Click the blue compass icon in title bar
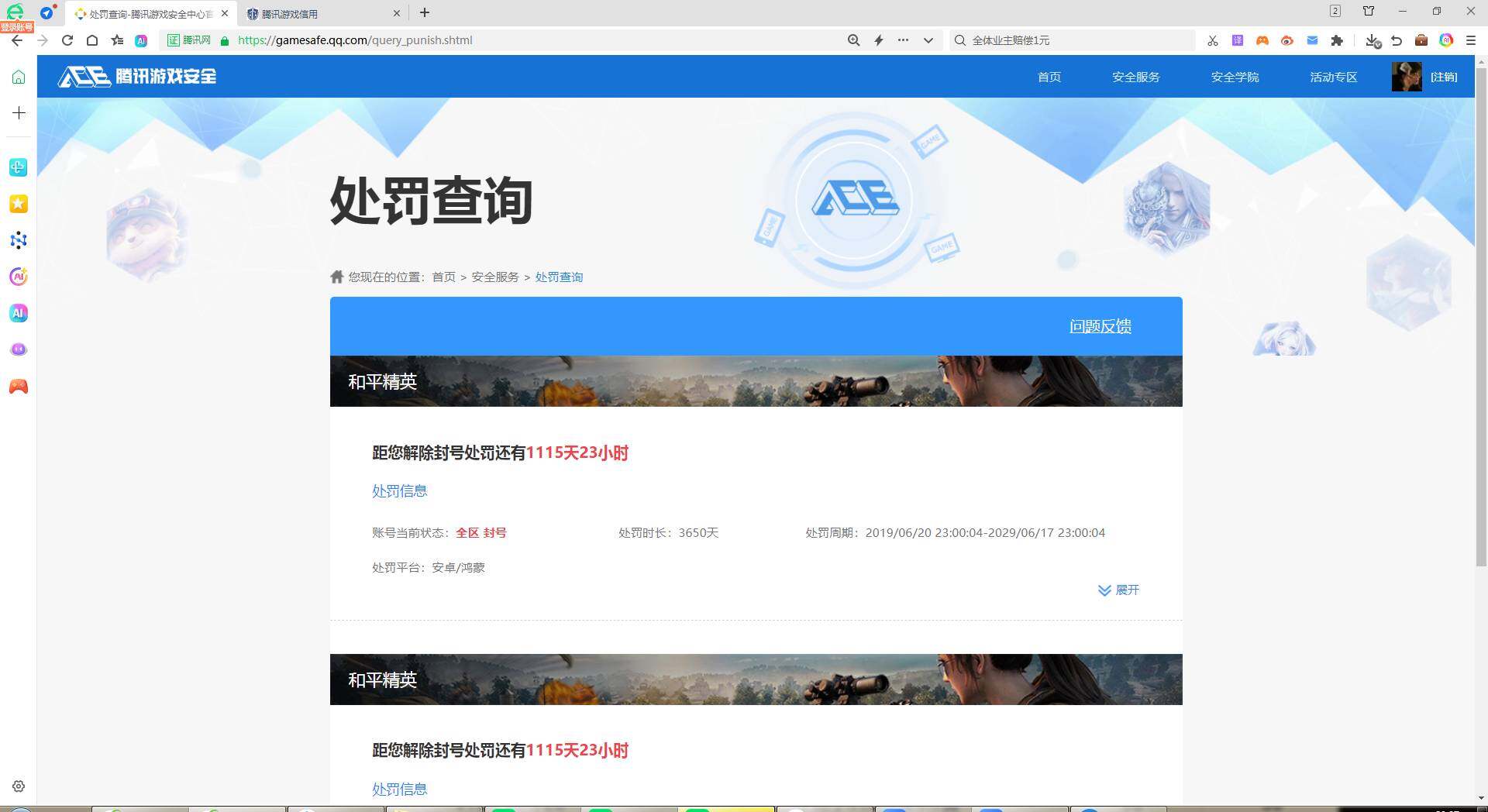The image size is (1488, 812). [x=47, y=12]
